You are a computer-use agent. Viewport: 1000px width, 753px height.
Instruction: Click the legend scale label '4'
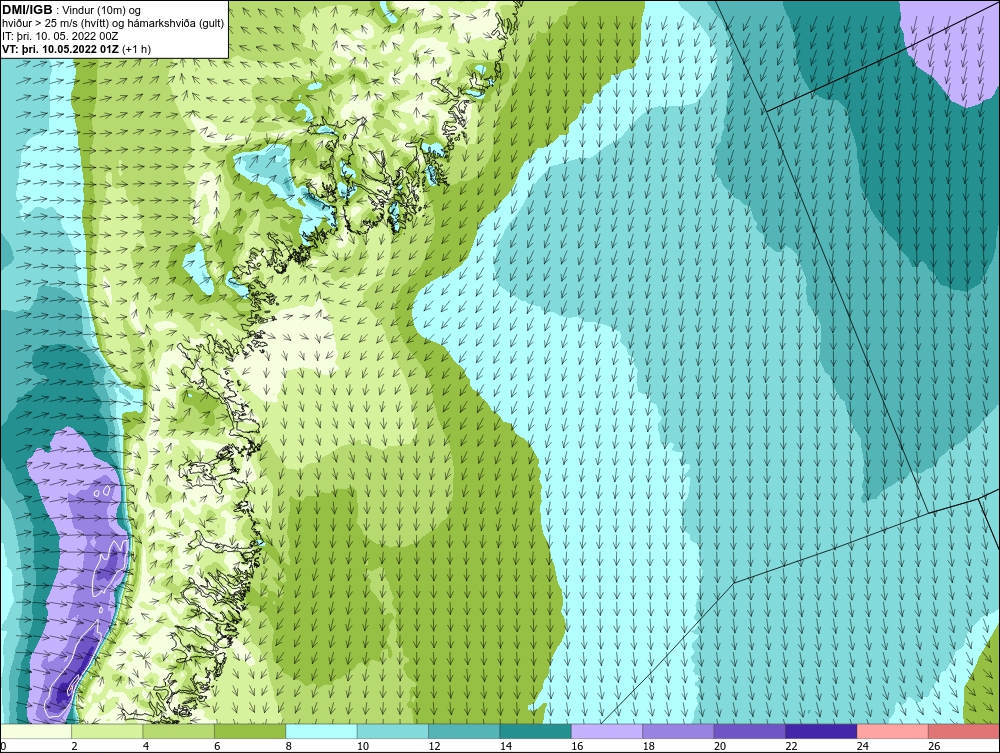146,746
